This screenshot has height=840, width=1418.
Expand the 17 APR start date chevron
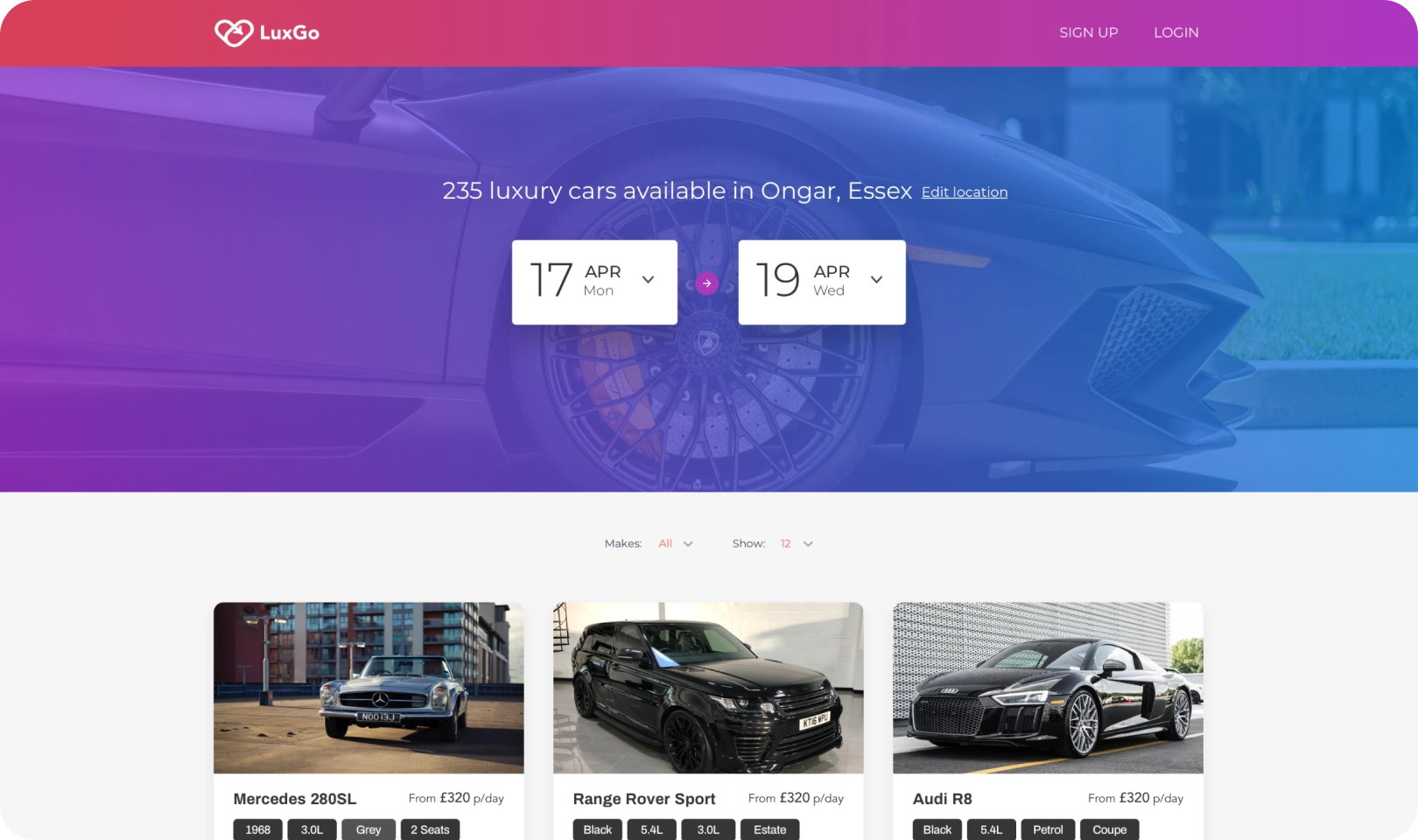click(x=649, y=280)
